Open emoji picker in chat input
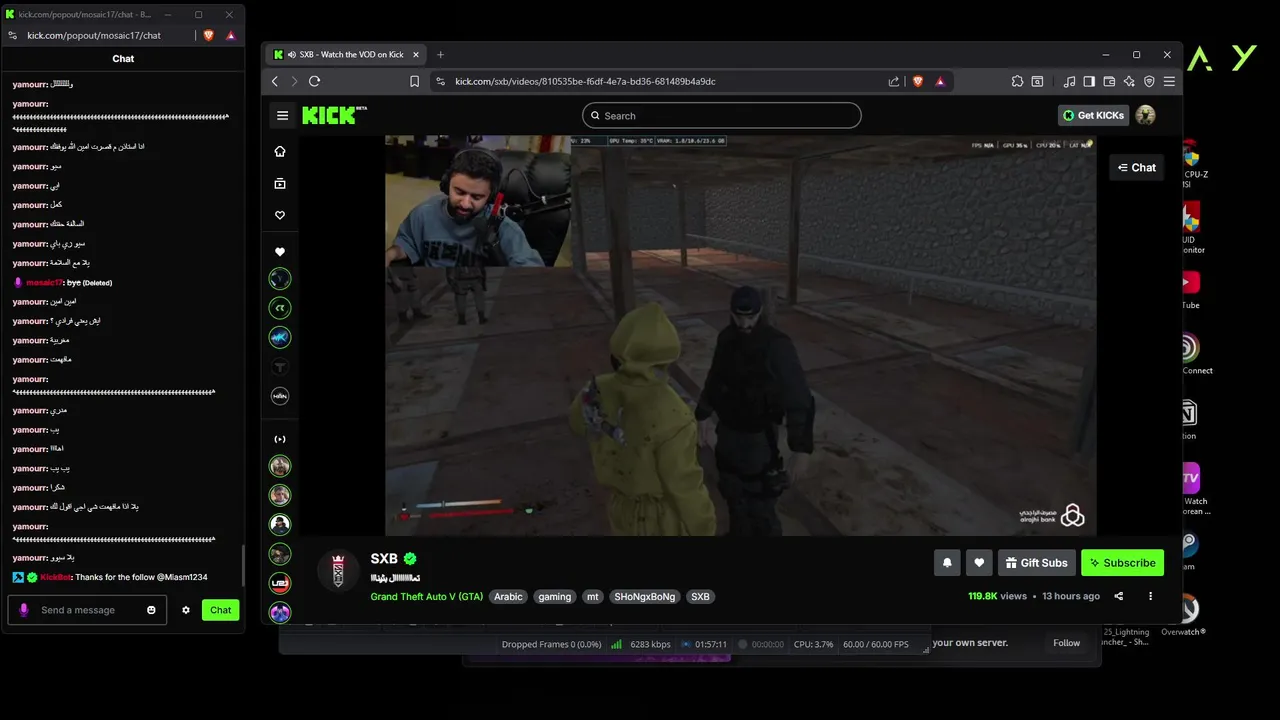The height and width of the screenshot is (720, 1280). point(152,610)
